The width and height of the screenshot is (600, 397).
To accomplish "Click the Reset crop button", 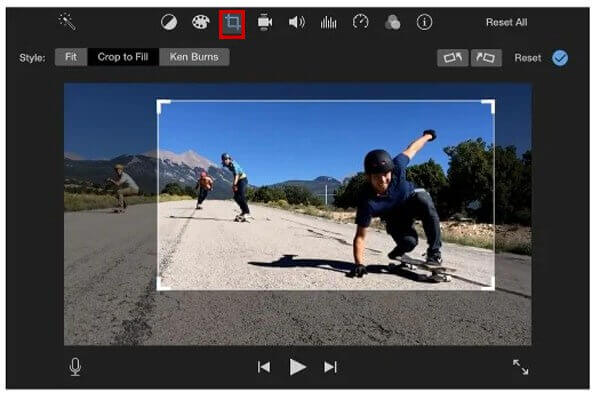I will click(x=528, y=58).
